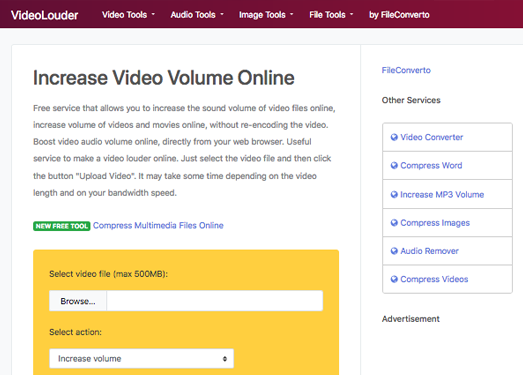
Task: Open Compress Multimedia Files Online link
Action: [158, 226]
